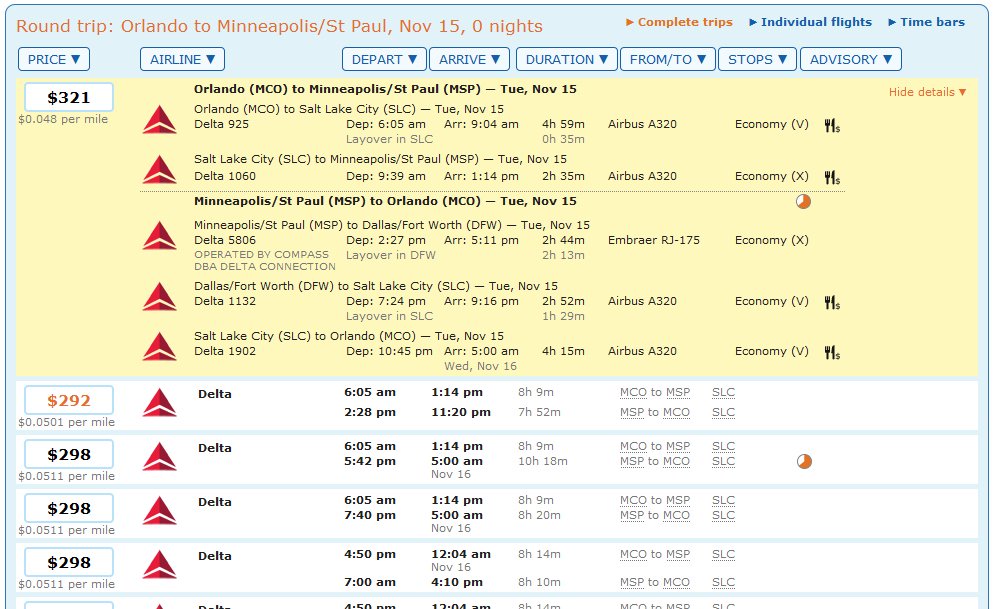Click the meal icon for Delta 1132 flight
Image resolution: width=1003 pixels, height=609 pixels.
coord(831,302)
